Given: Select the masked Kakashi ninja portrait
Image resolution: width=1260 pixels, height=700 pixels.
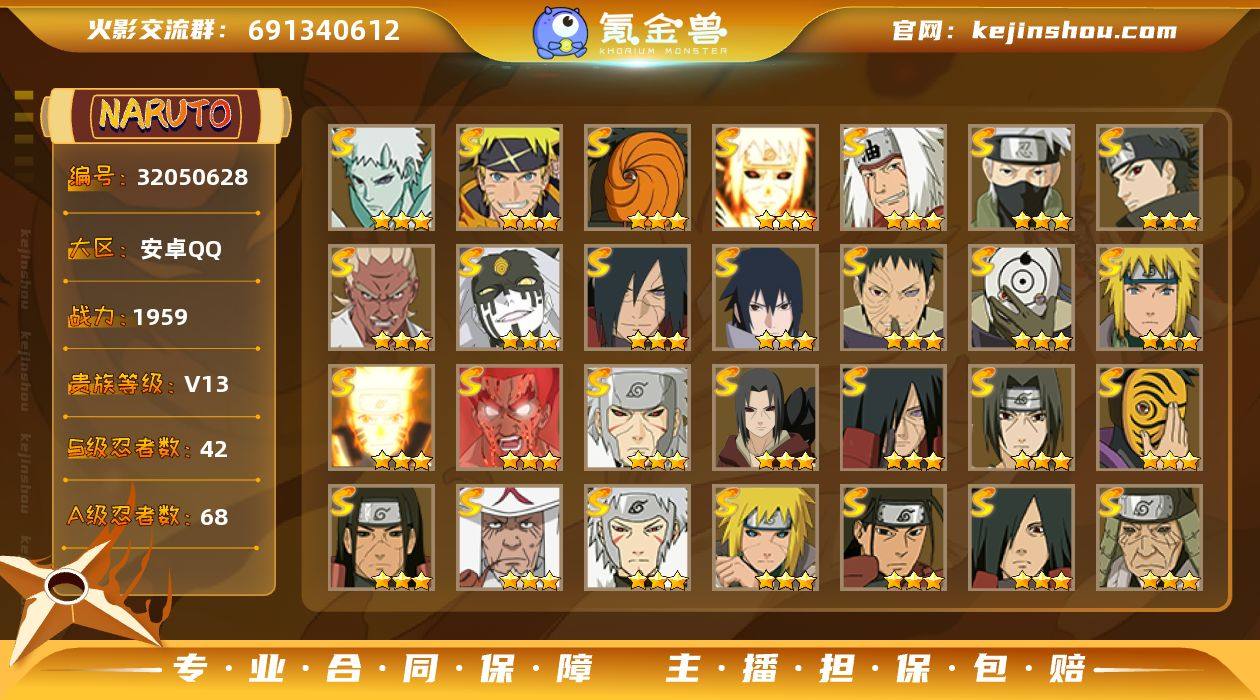Looking at the screenshot, I should [1021, 177].
